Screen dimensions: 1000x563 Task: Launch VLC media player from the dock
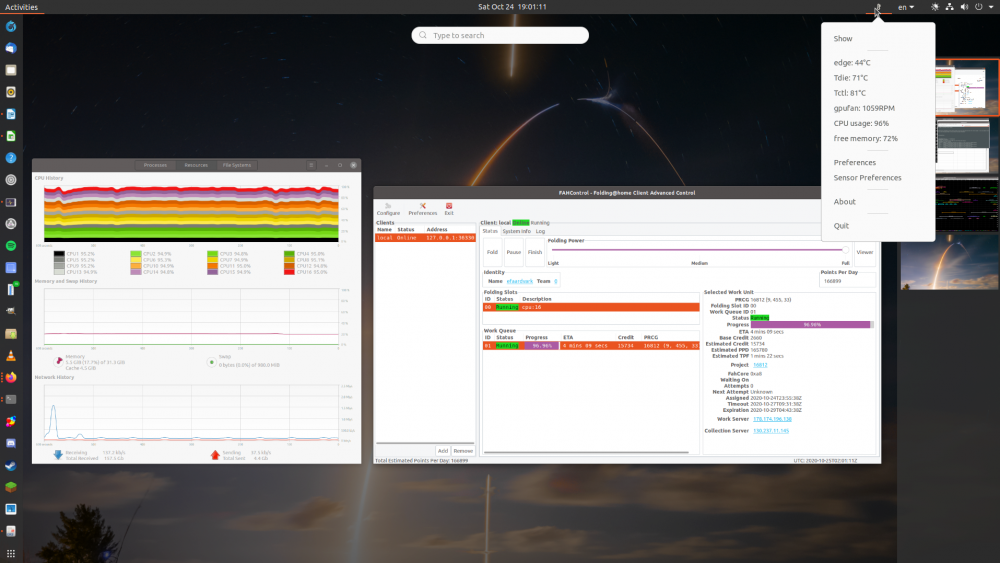tap(11, 356)
